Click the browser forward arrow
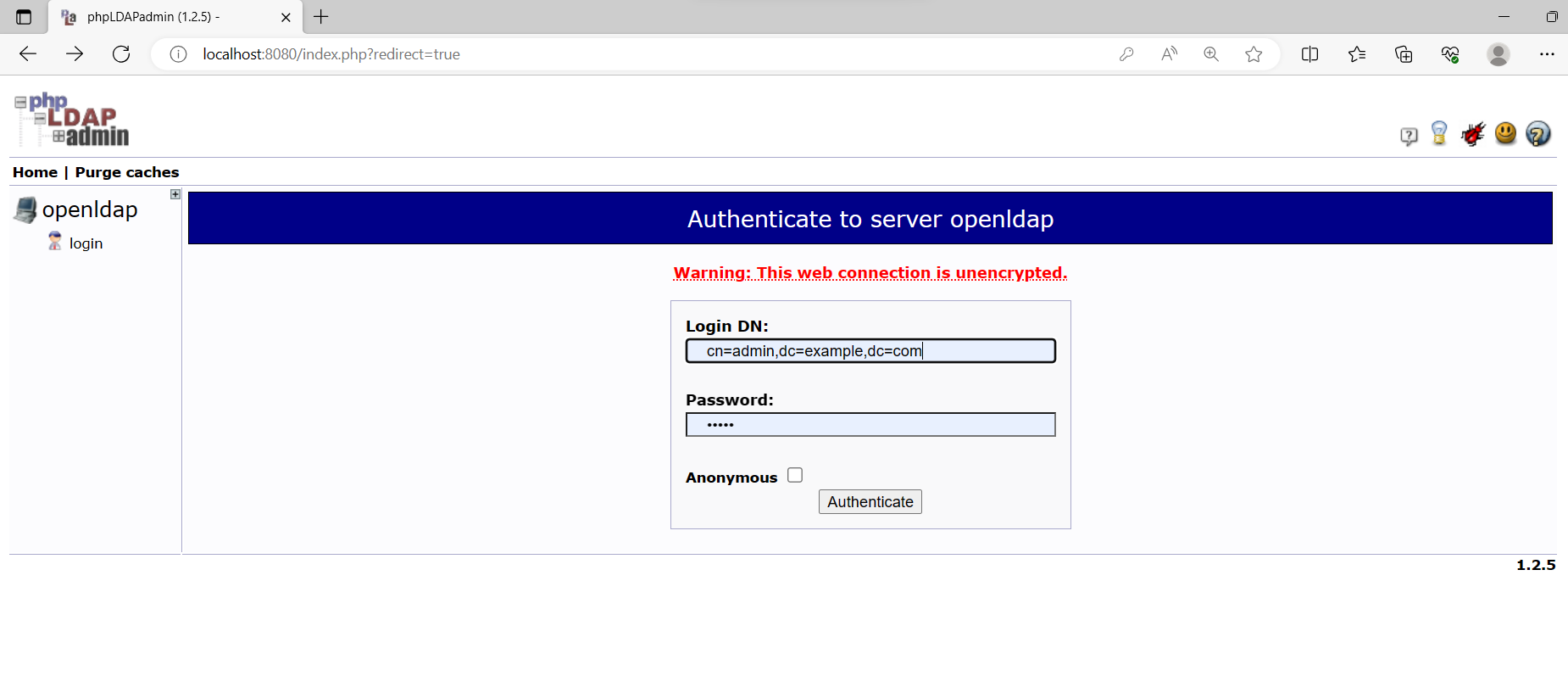 tap(75, 54)
